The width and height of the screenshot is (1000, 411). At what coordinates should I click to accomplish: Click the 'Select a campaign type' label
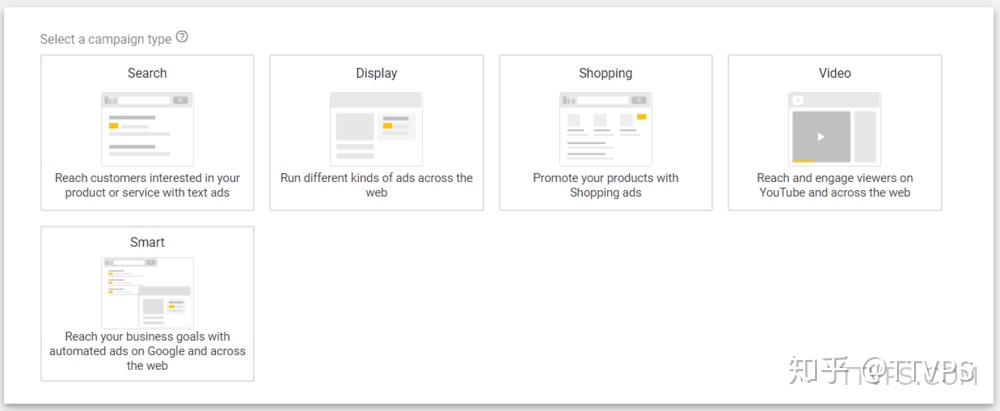click(x=105, y=39)
